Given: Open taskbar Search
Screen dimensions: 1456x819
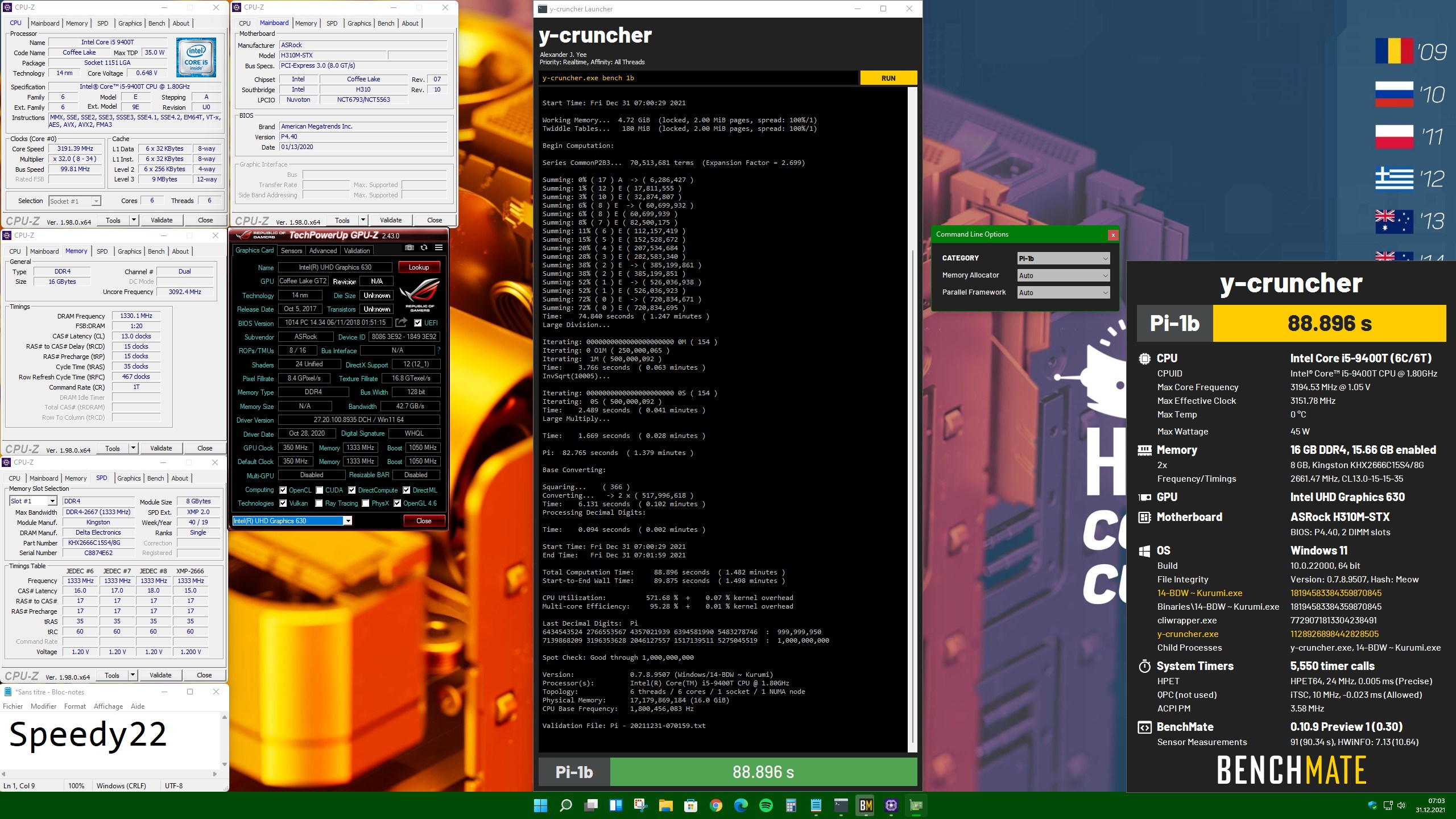Looking at the screenshot, I should [565, 805].
